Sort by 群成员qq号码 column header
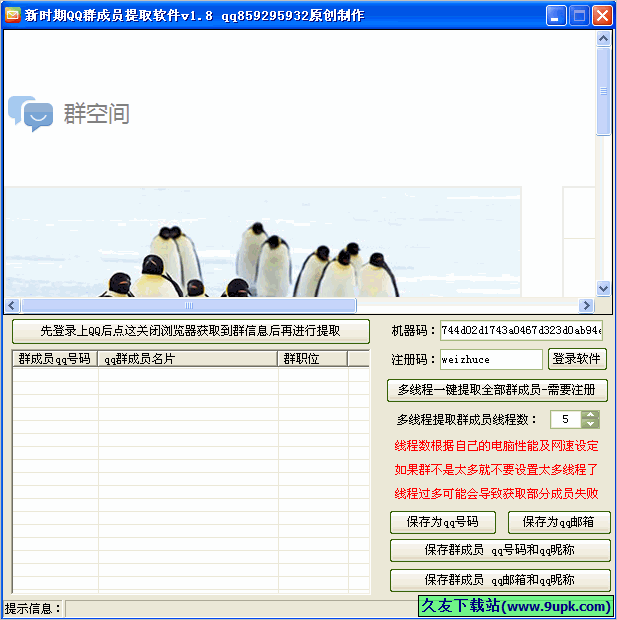 [x=55, y=359]
